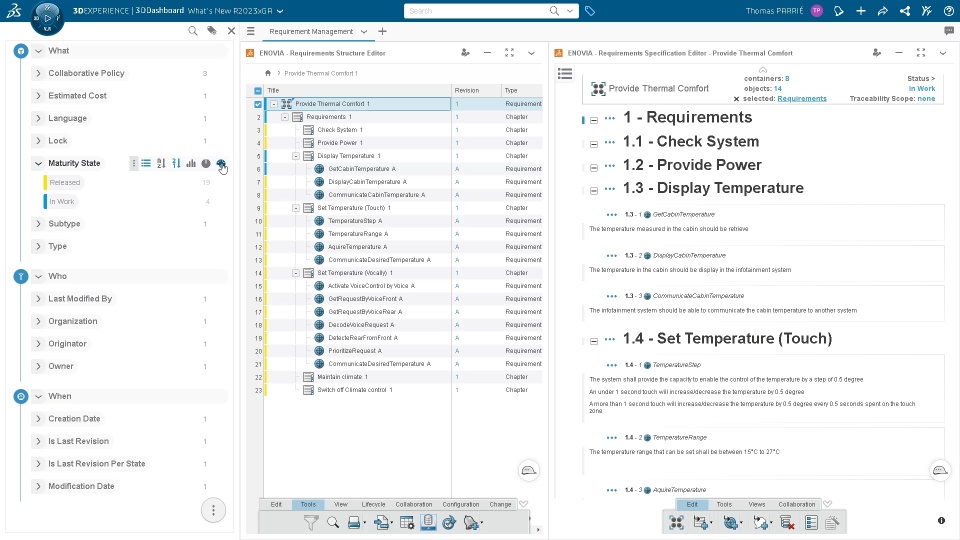Image resolution: width=960 pixels, height=540 pixels.
Task: Toggle the What filter category circle
Action: [21, 51]
